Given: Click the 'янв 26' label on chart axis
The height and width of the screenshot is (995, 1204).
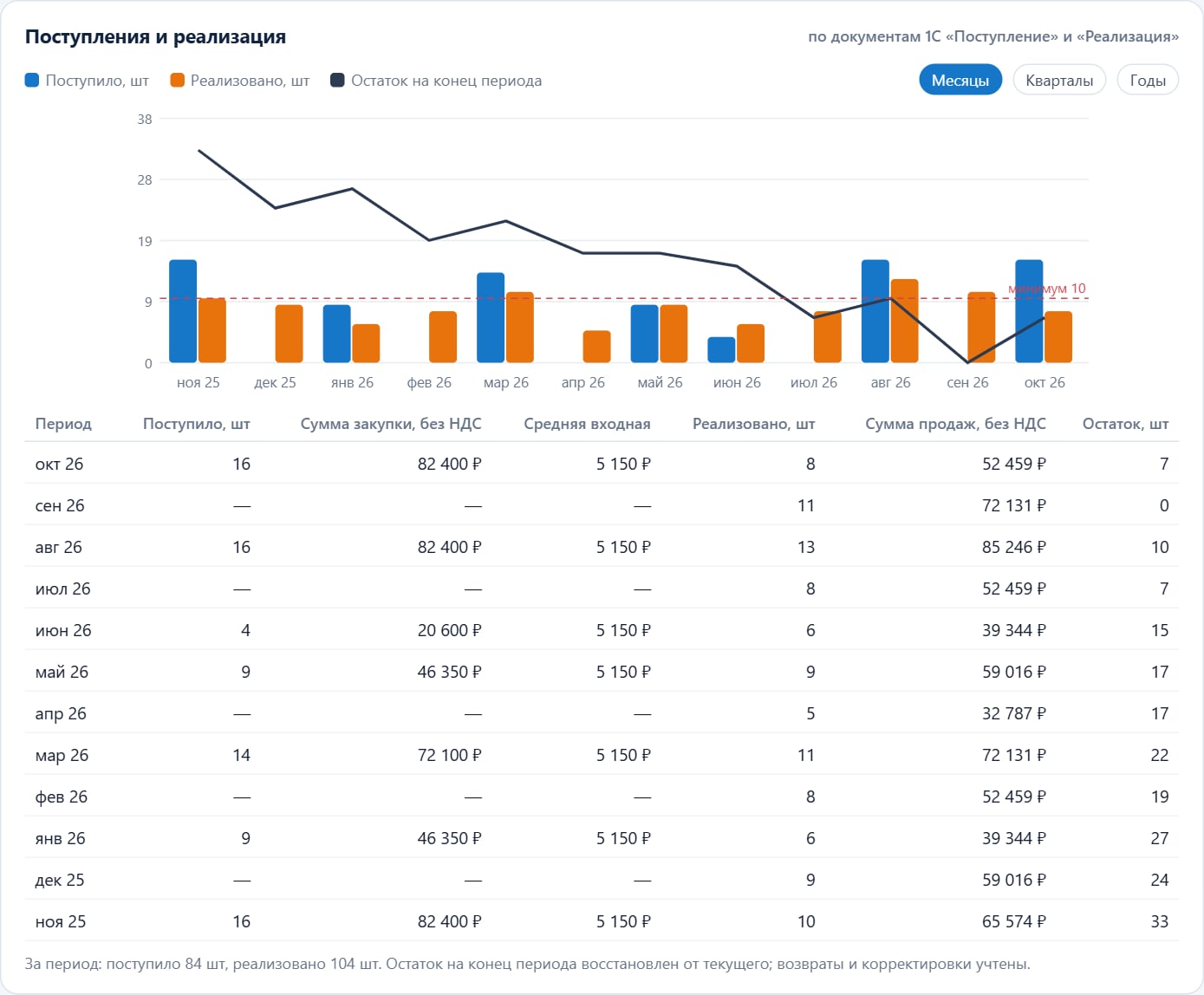Looking at the screenshot, I should (x=352, y=382).
